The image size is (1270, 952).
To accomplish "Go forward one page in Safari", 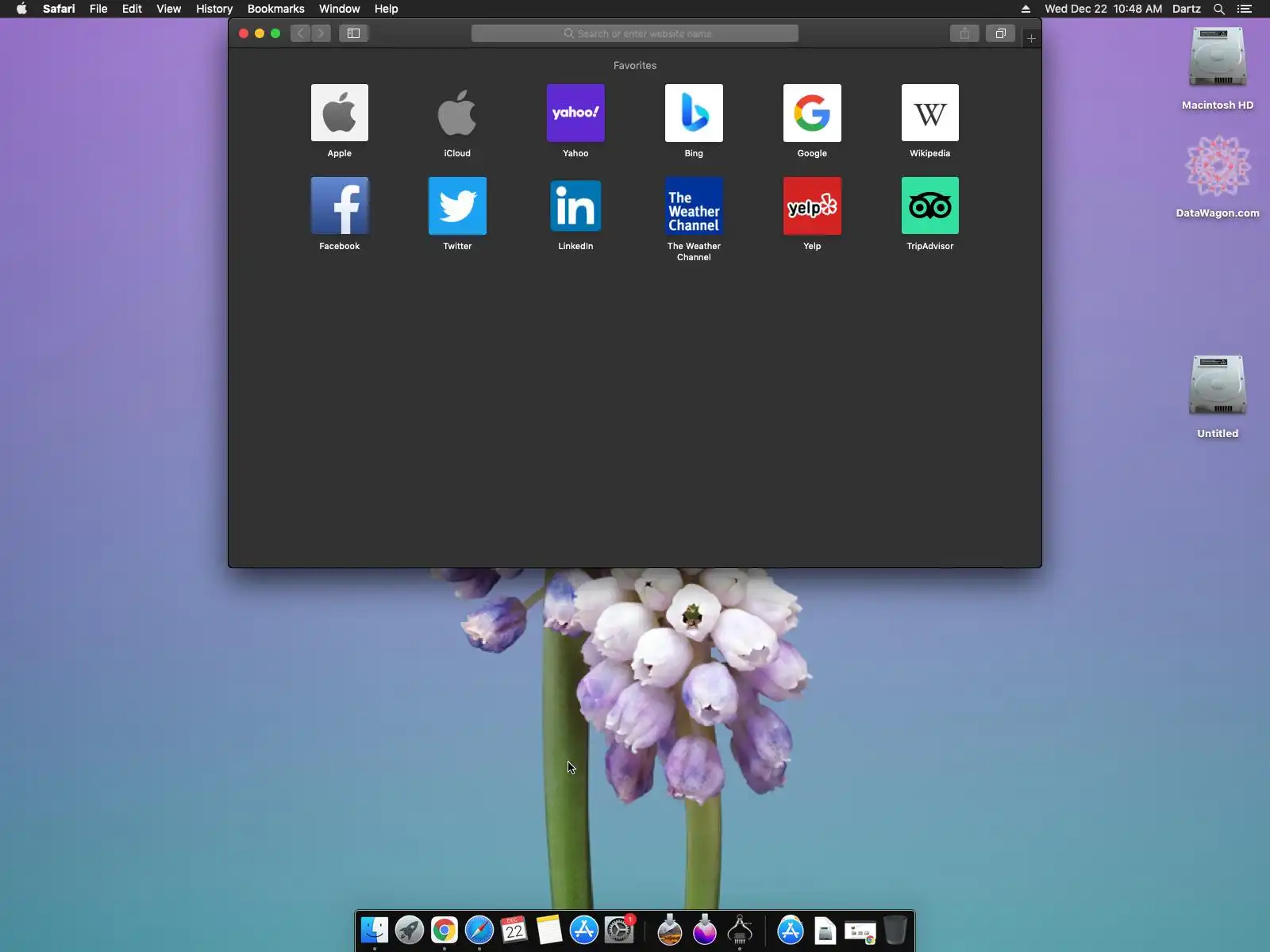I will pos(321,33).
